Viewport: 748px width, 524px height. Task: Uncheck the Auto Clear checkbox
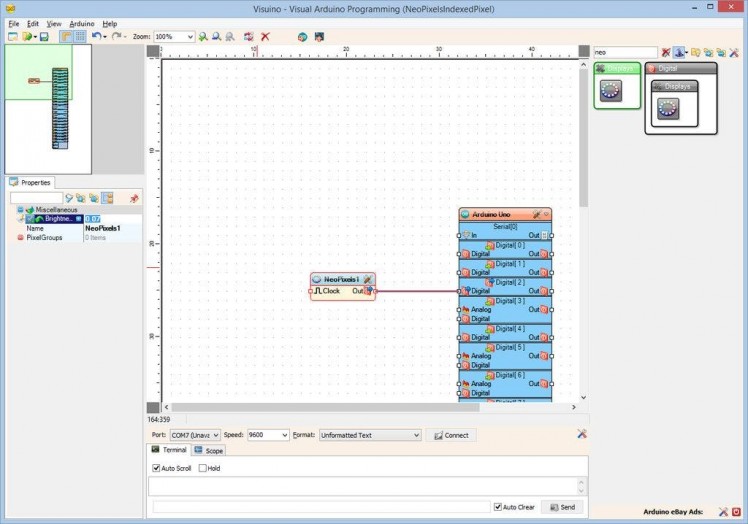point(498,507)
